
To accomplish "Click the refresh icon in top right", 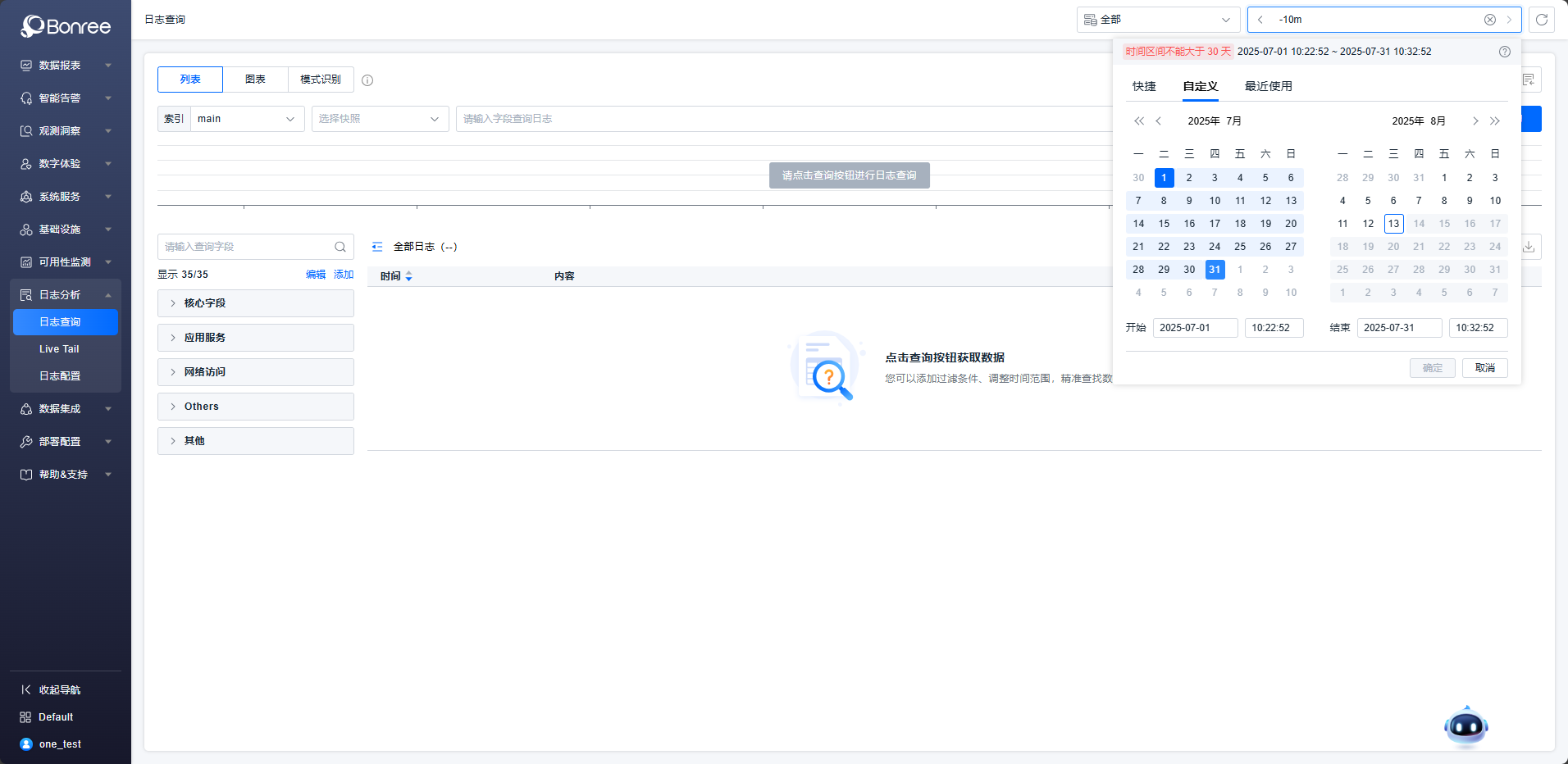I will coord(1542,20).
